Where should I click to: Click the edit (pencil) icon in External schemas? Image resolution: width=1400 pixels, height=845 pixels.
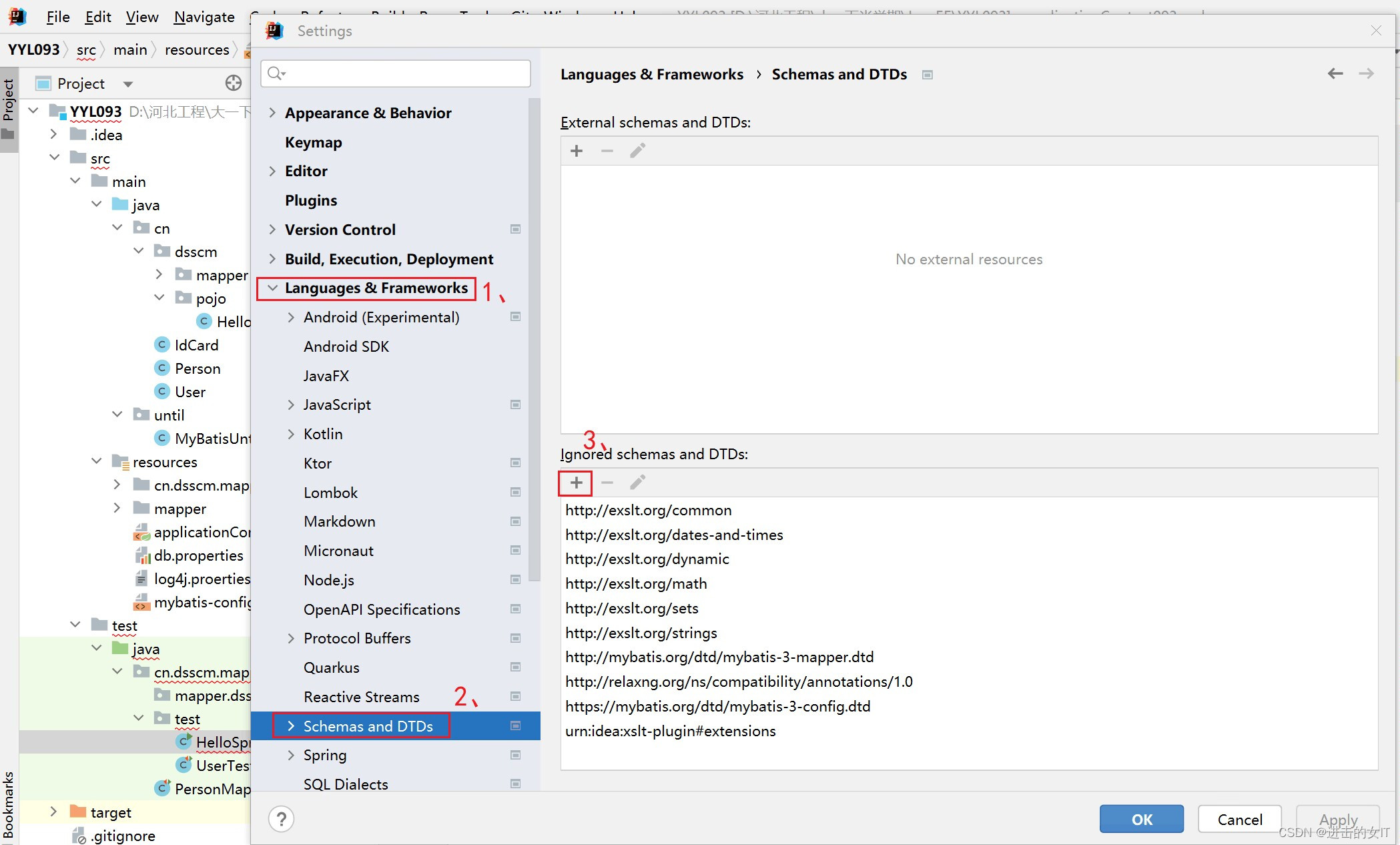(637, 150)
